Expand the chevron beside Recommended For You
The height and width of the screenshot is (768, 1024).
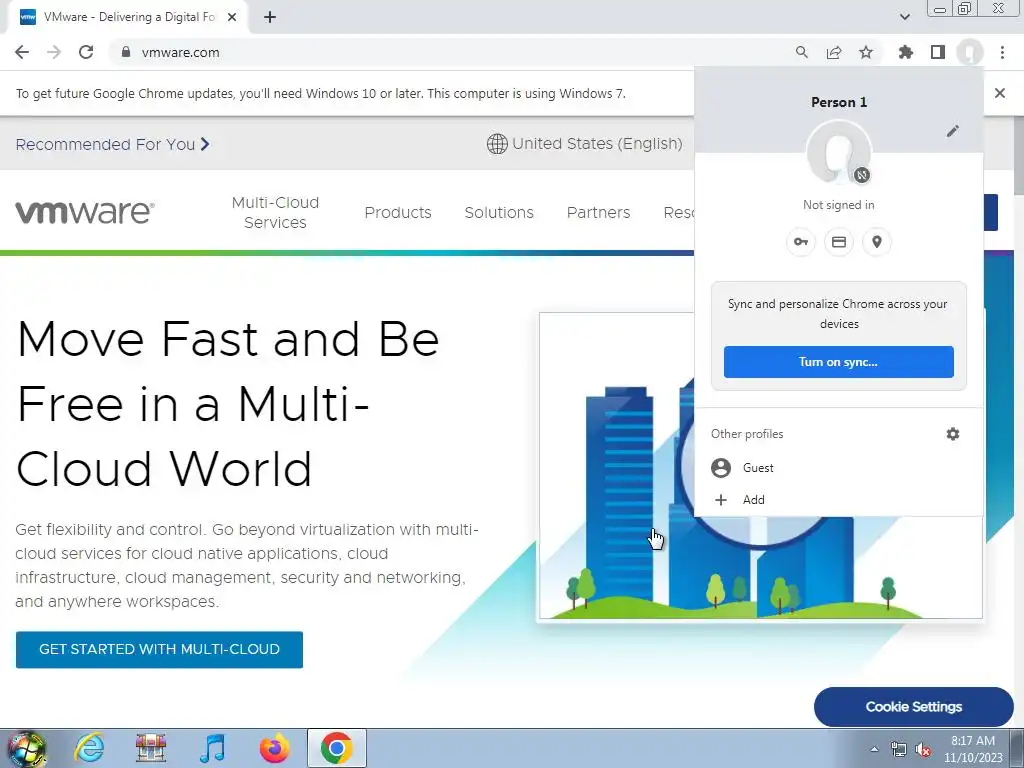coord(205,144)
